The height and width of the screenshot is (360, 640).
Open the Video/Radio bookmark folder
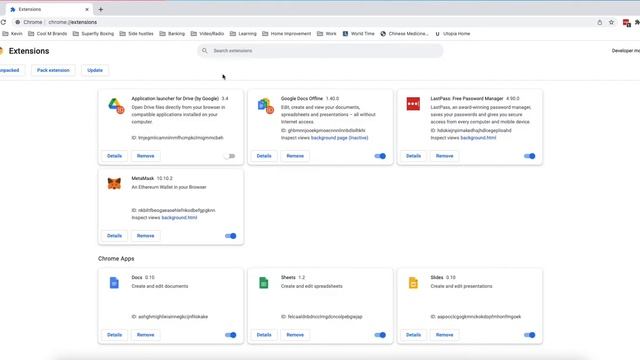tap(207, 33)
